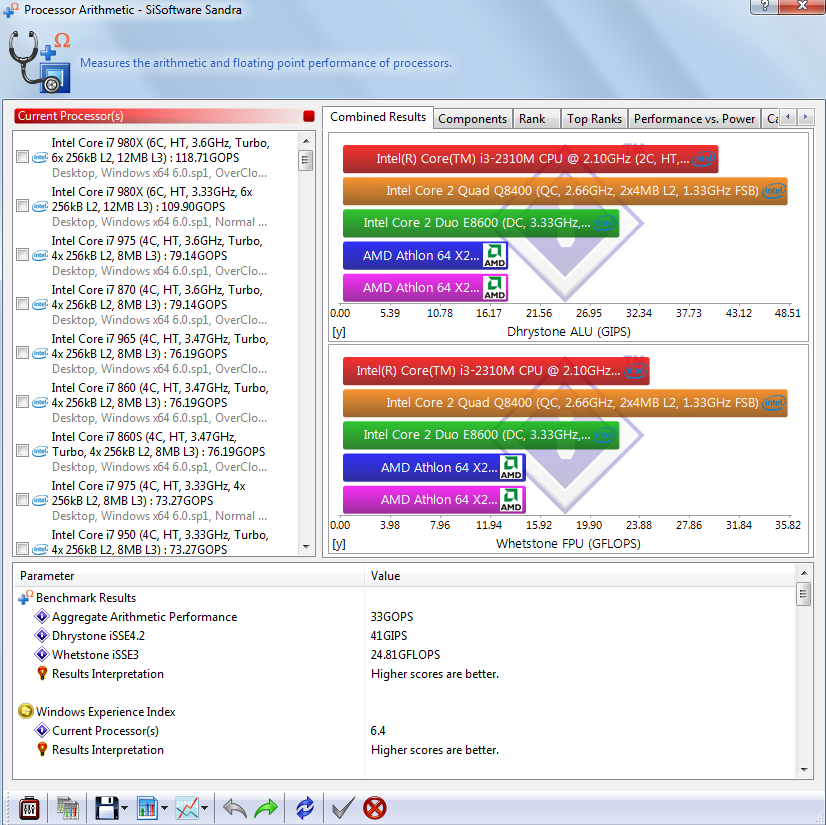Enable the i7 975 3.33GHz 73.27GOPS checkbox
The image size is (826, 825).
[22, 500]
